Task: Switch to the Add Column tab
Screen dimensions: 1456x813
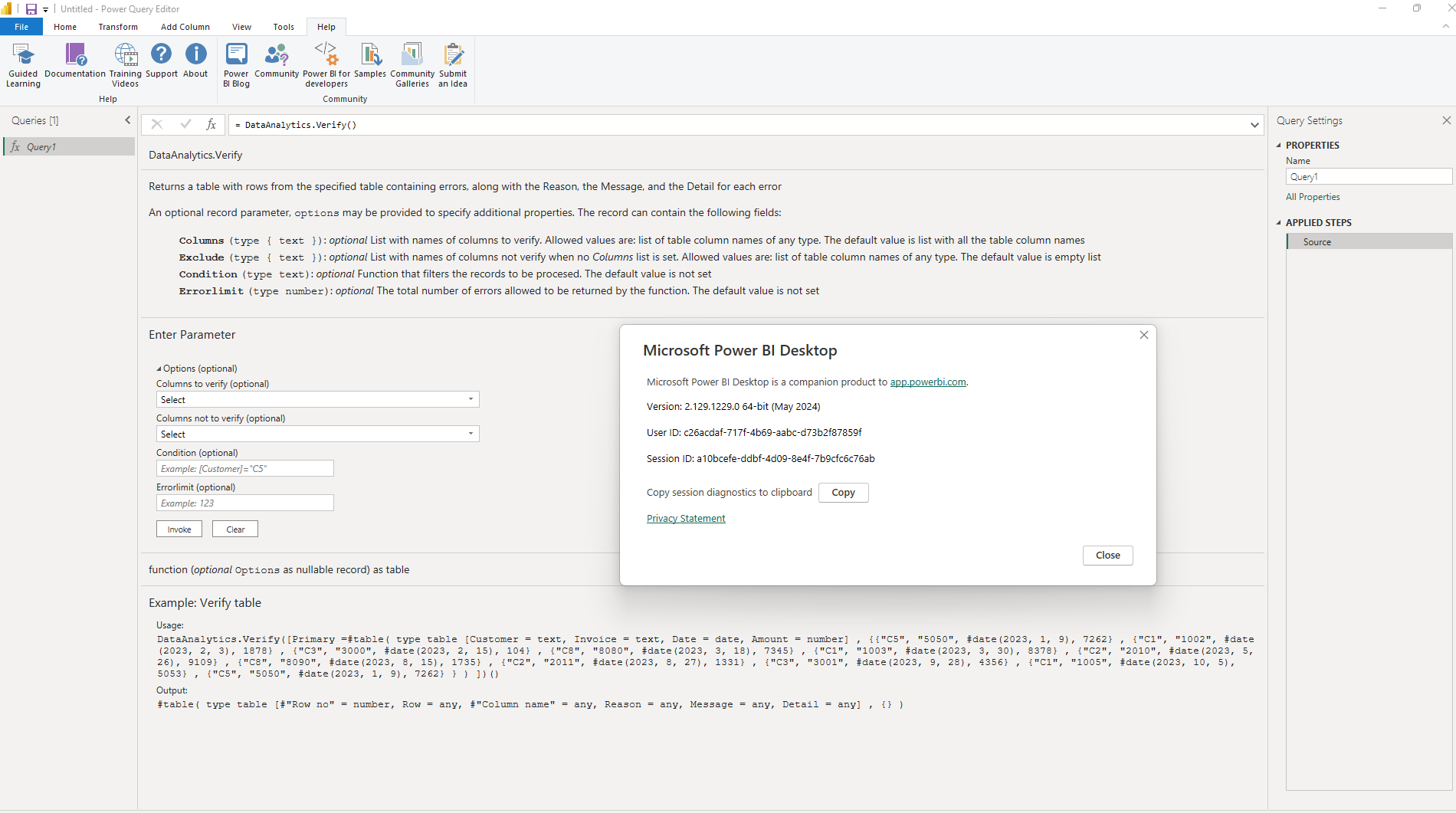Action: click(x=185, y=27)
